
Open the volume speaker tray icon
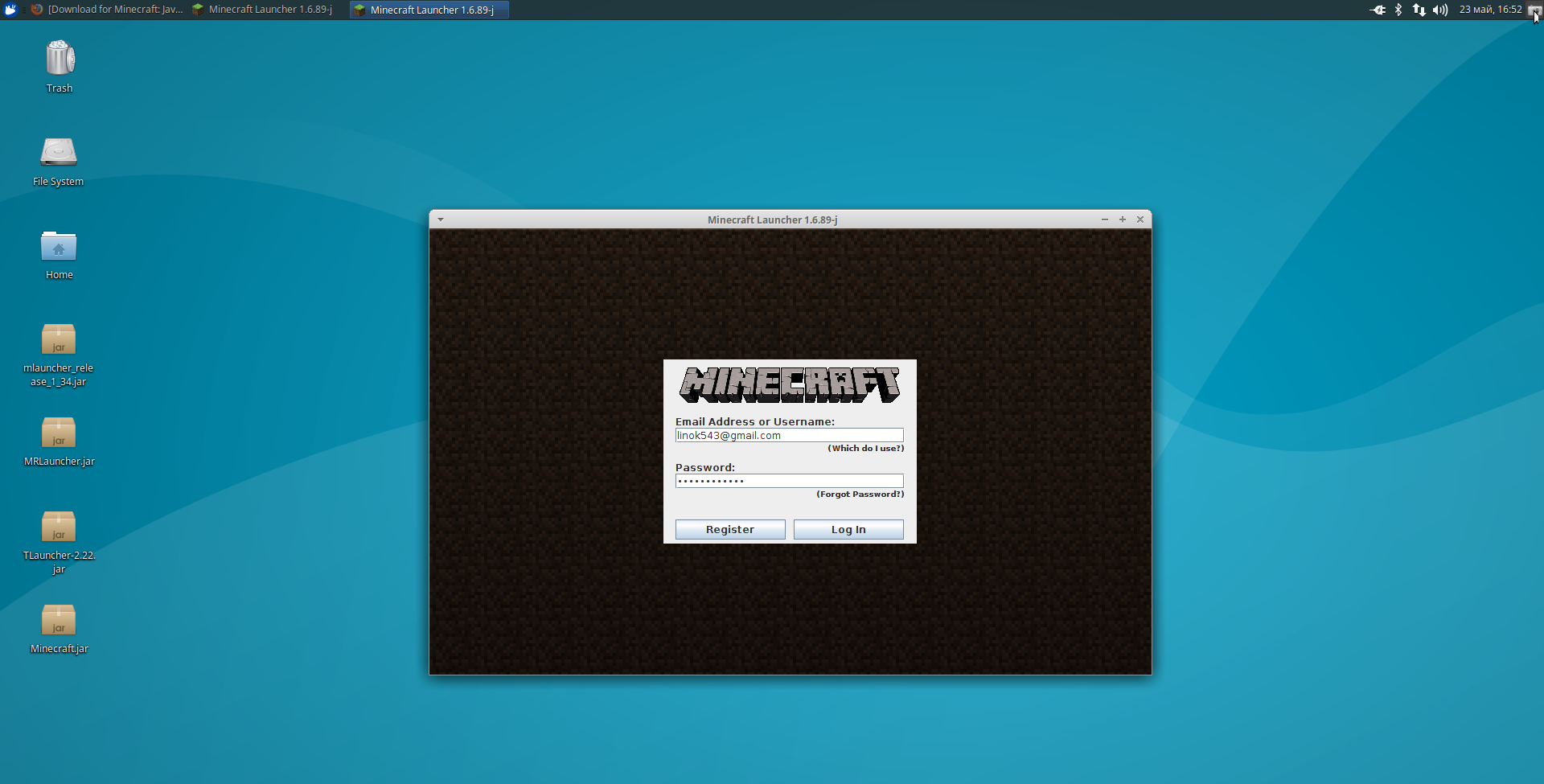[x=1440, y=10]
